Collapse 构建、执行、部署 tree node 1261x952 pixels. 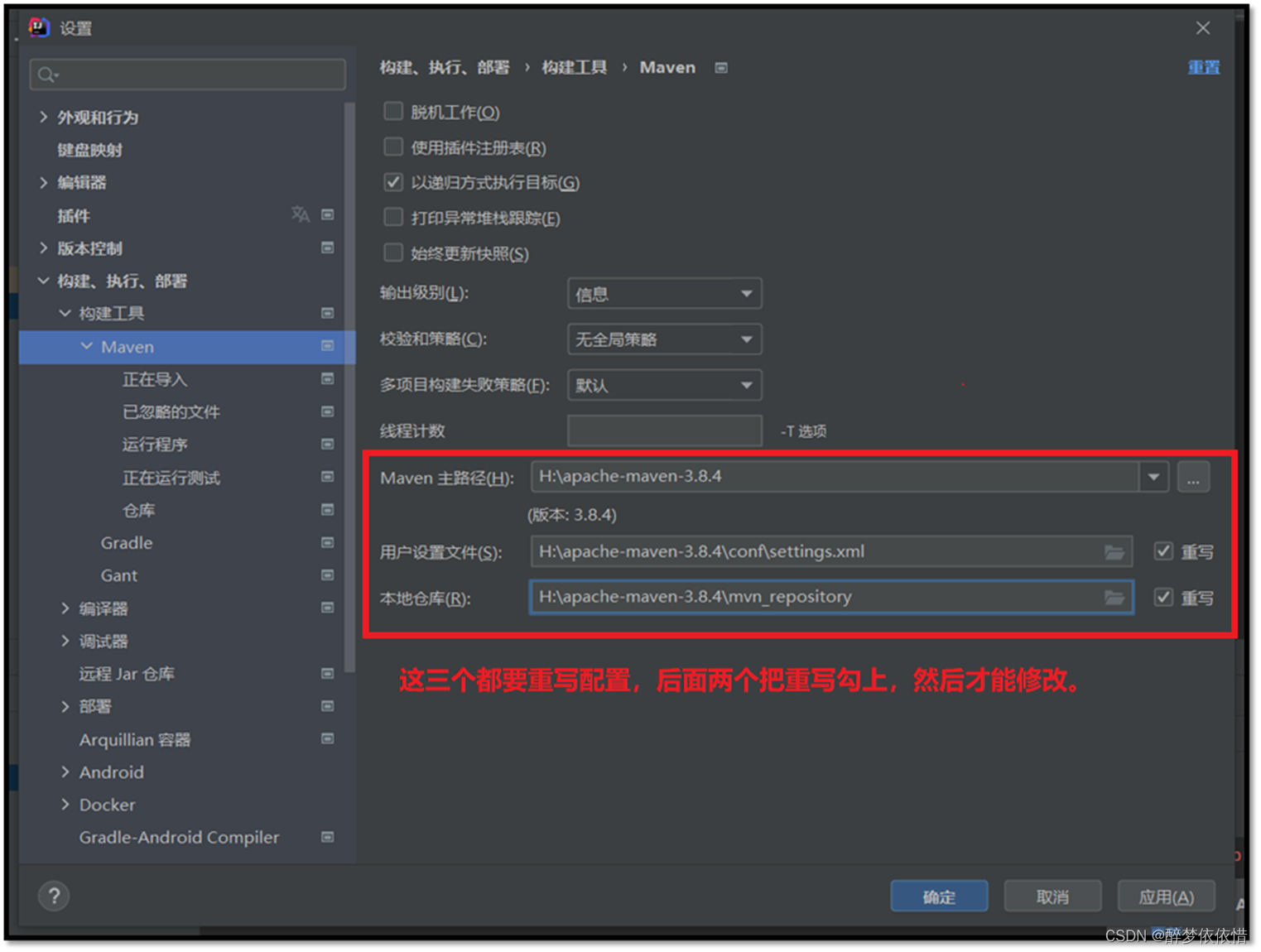[44, 281]
